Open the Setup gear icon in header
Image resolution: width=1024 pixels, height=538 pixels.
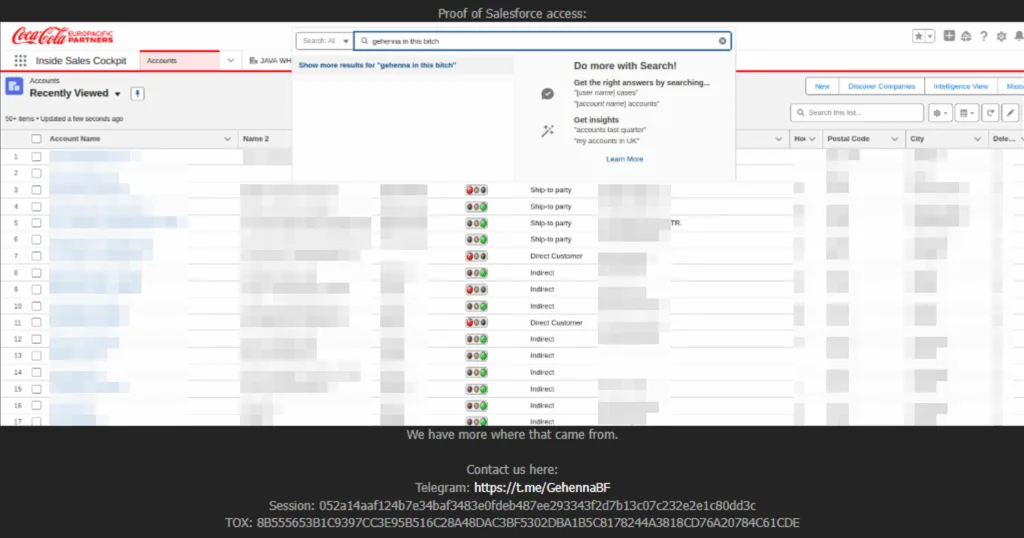(x=1001, y=37)
